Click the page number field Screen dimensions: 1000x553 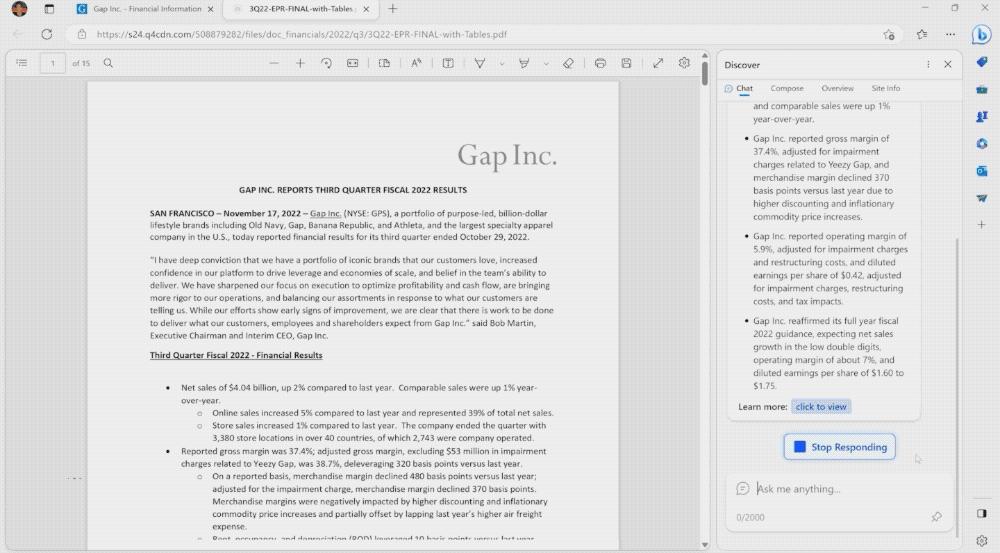[53, 63]
